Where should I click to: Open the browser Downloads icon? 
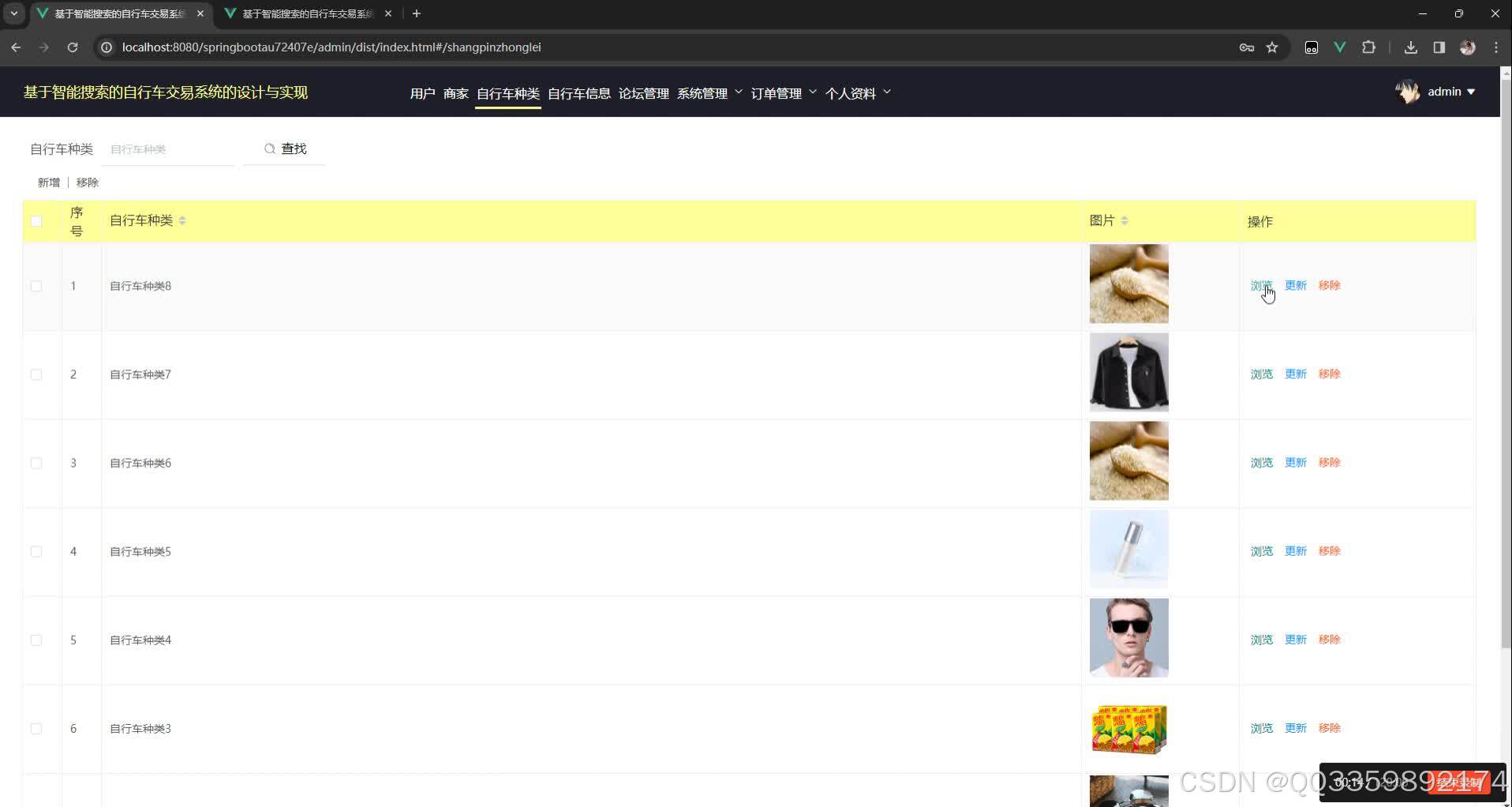click(1411, 47)
